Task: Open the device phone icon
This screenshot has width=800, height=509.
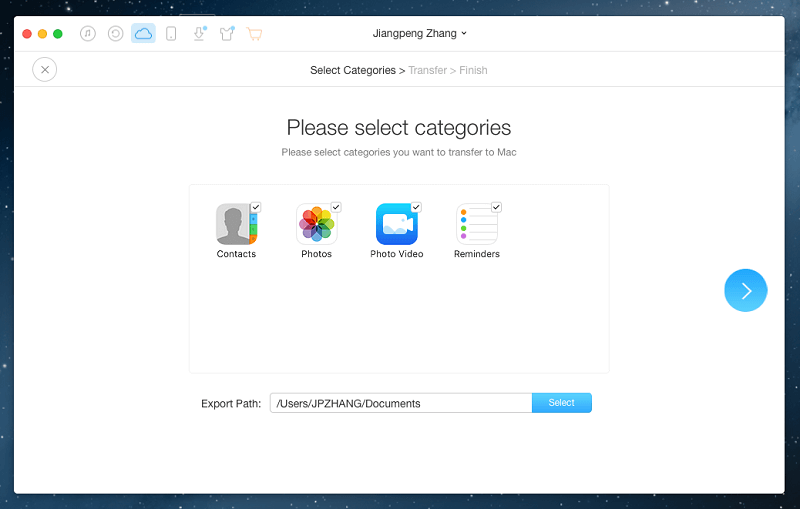Action: [171, 34]
